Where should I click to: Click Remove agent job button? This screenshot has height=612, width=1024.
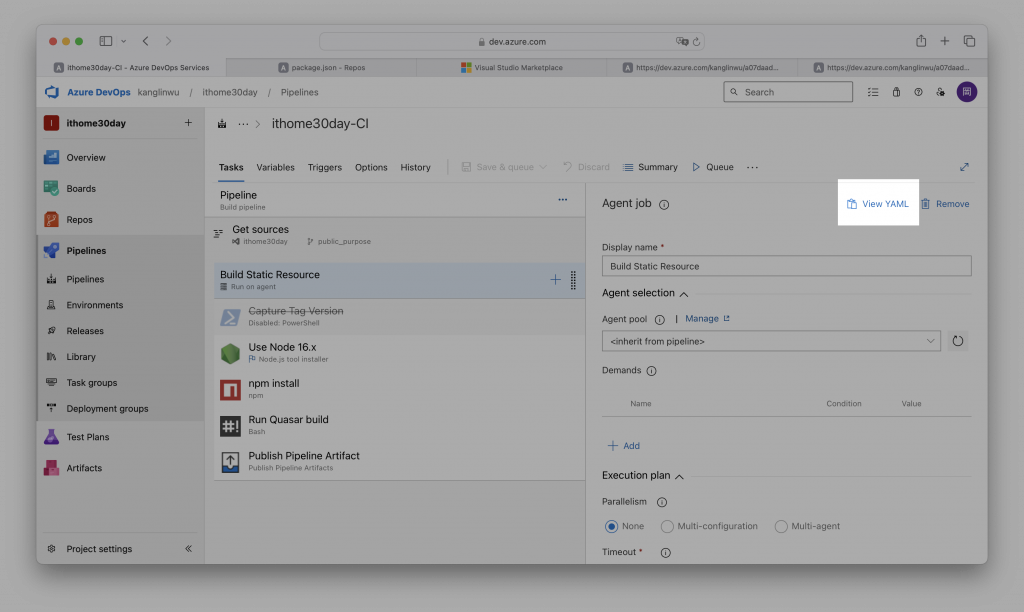(945, 204)
